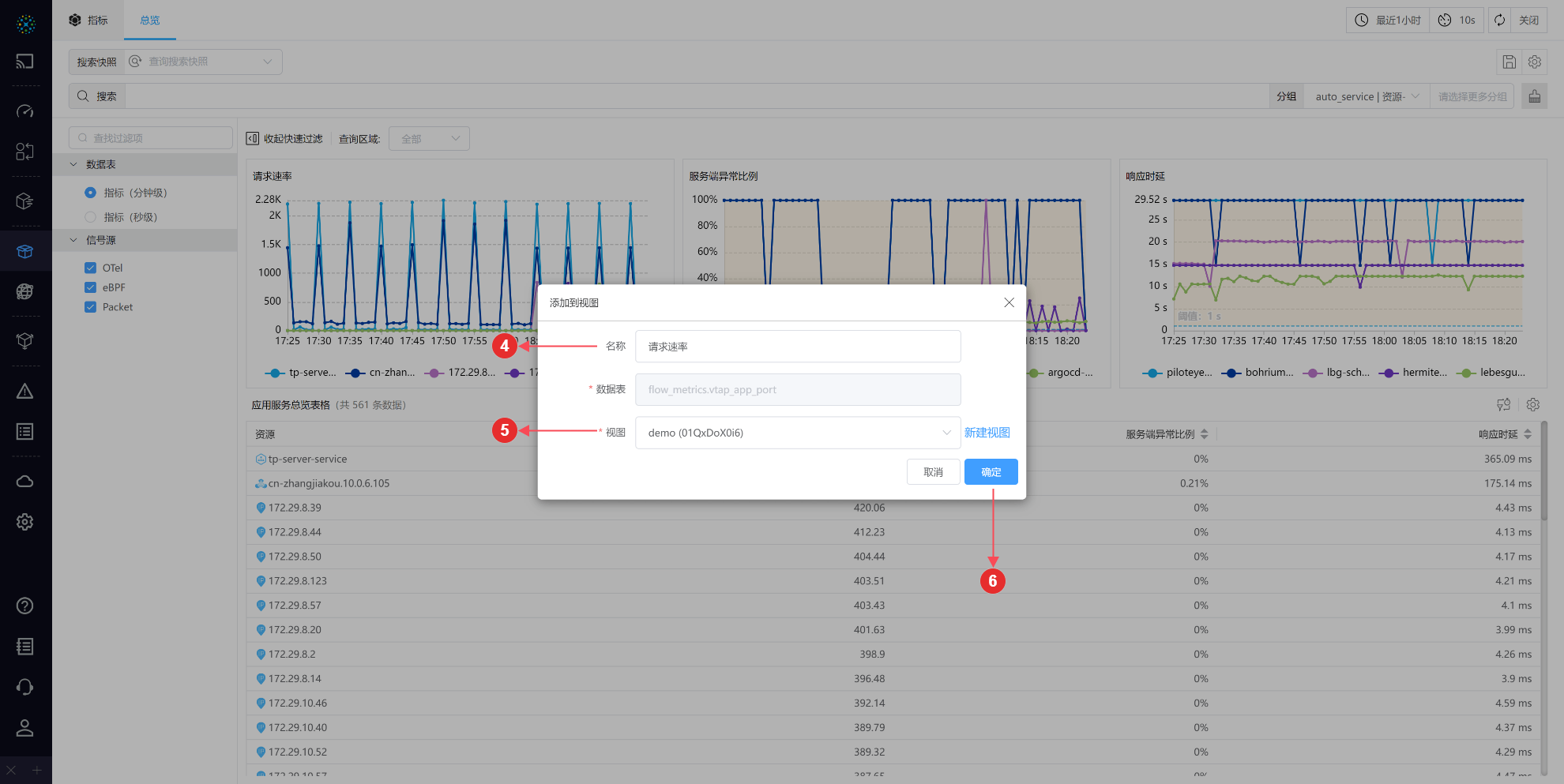Click the refresh icon in top toolbar
Viewport: 1564px width, 784px height.
(1499, 21)
